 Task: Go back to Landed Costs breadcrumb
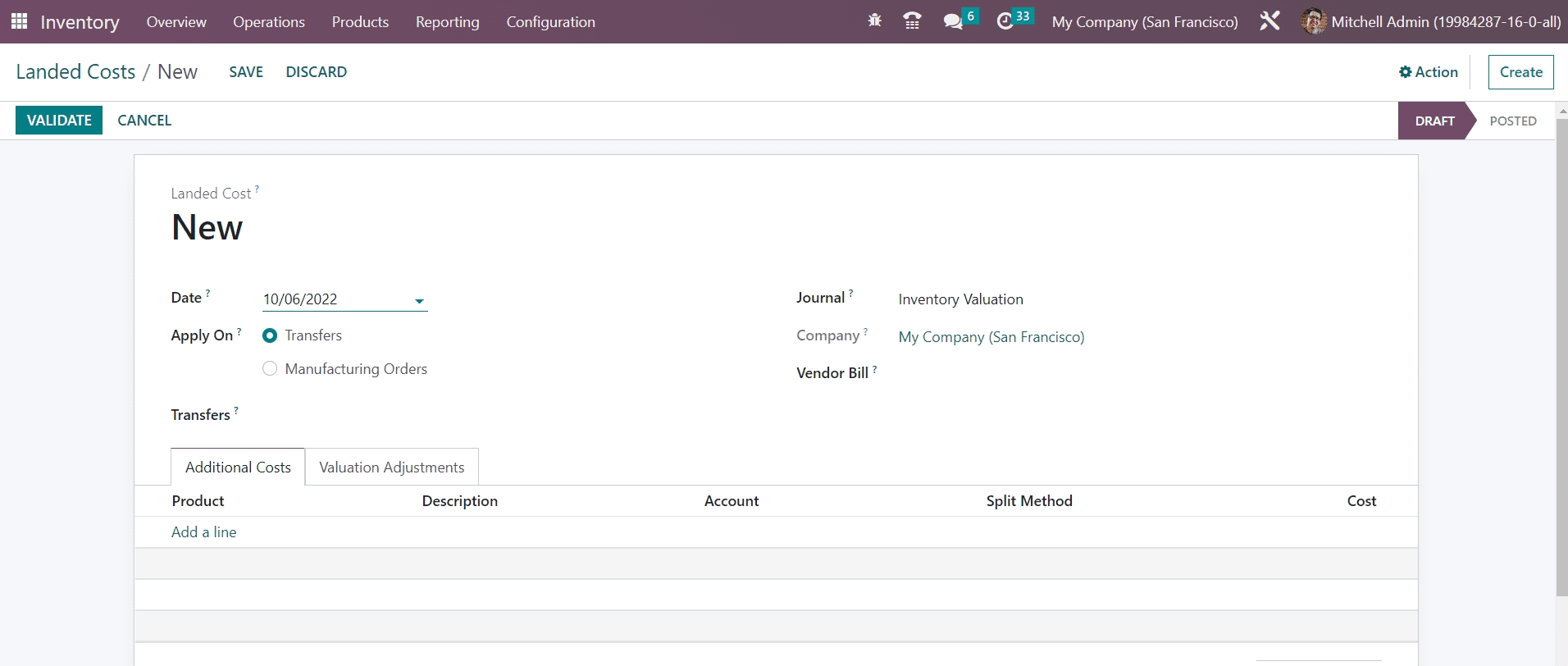[x=75, y=72]
